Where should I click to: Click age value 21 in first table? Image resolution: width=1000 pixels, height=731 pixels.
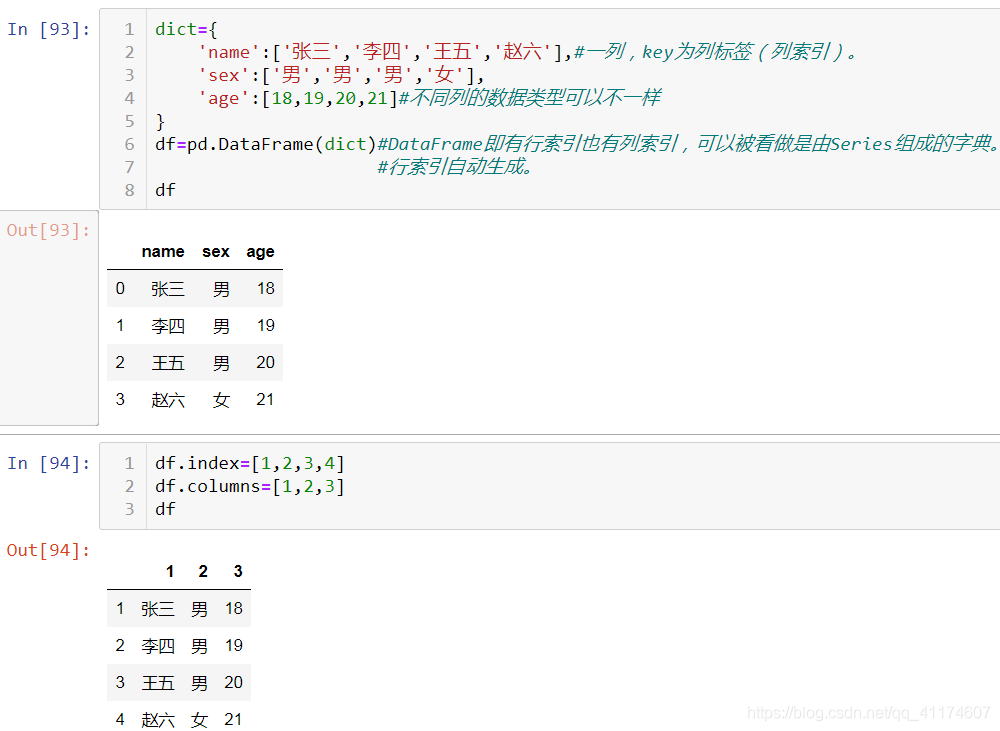click(265, 400)
